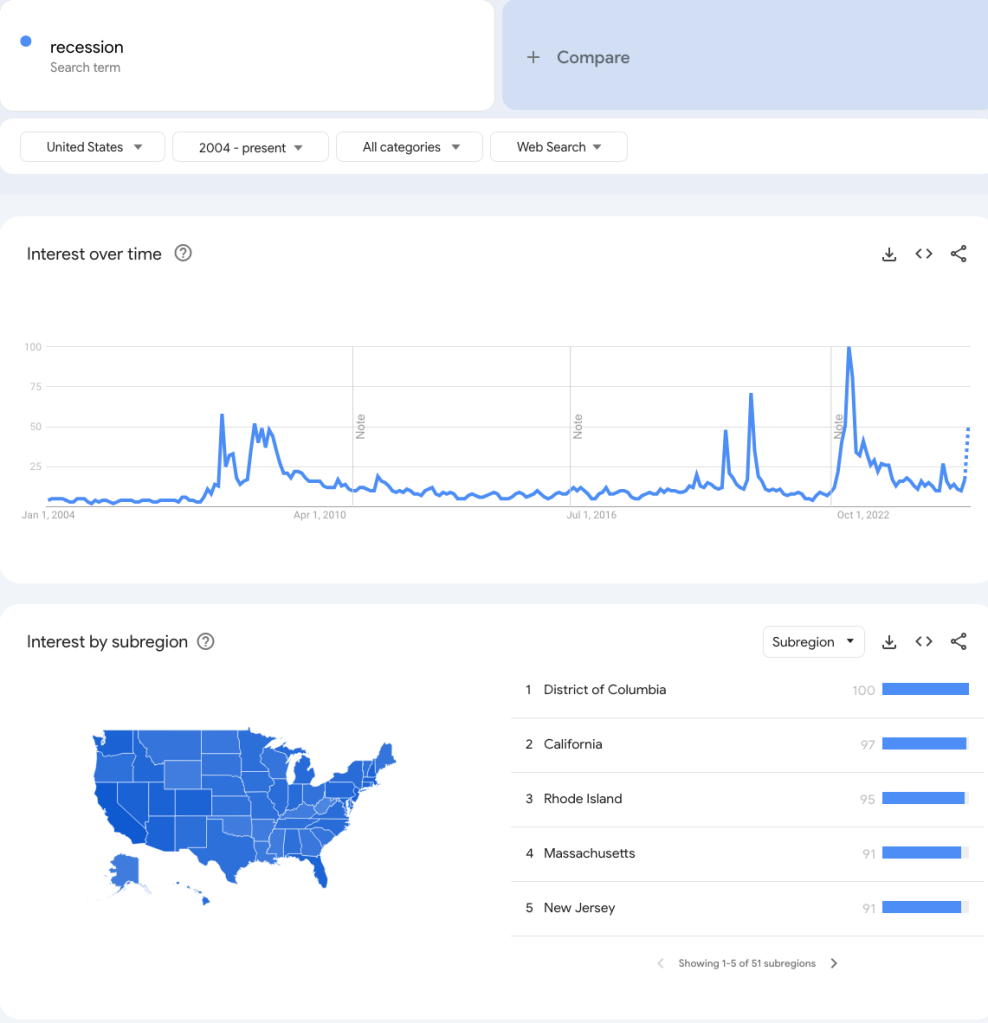Download the Interest over time data
Viewport: 988px width, 1023px height.
pyautogui.click(x=889, y=254)
